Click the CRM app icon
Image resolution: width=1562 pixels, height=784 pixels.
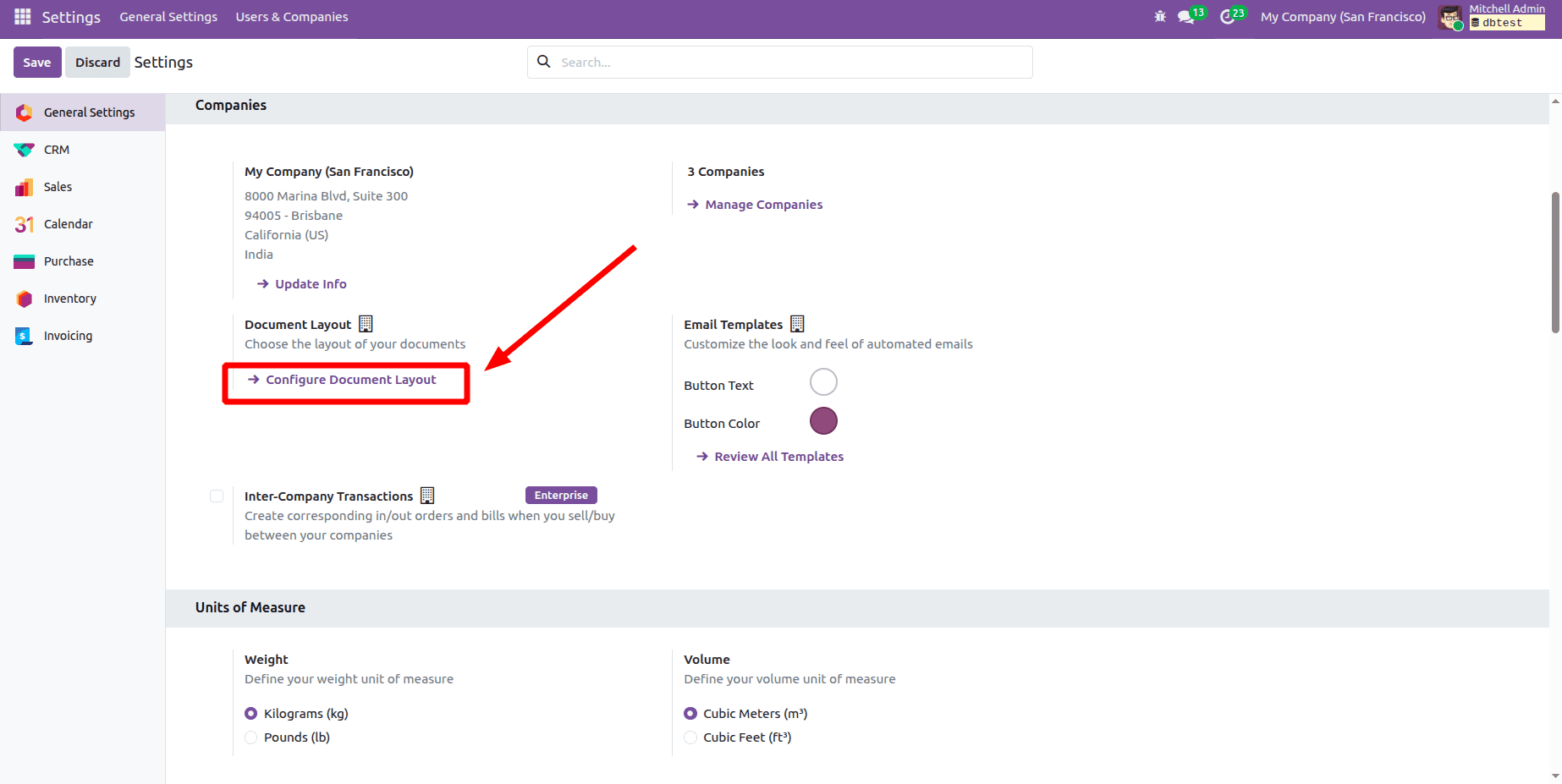click(x=24, y=150)
